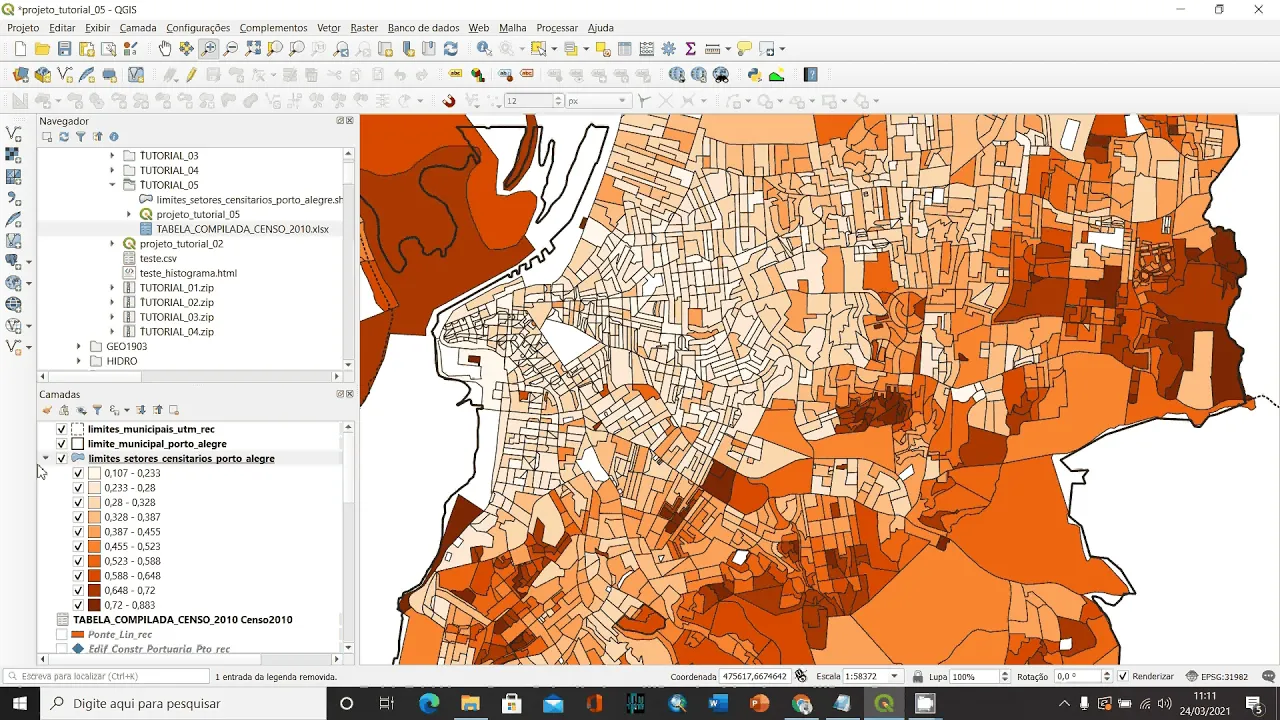
Task: Uncheck the Renderizar checkbox
Action: [x=1123, y=677]
